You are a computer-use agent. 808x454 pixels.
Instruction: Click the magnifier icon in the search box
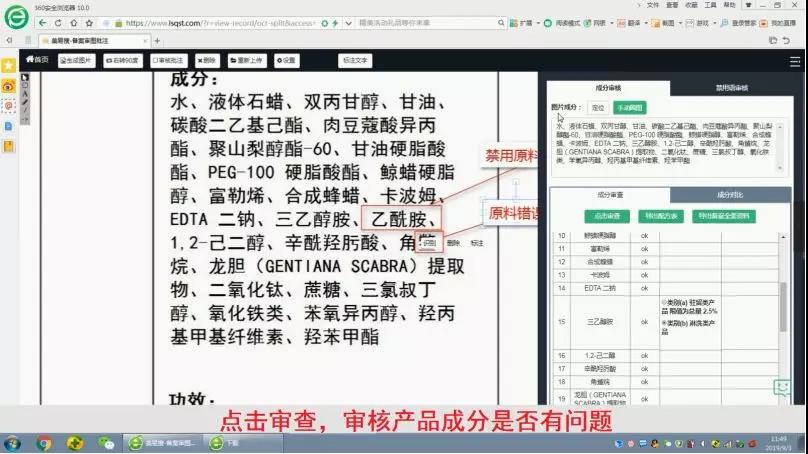coord(501,23)
